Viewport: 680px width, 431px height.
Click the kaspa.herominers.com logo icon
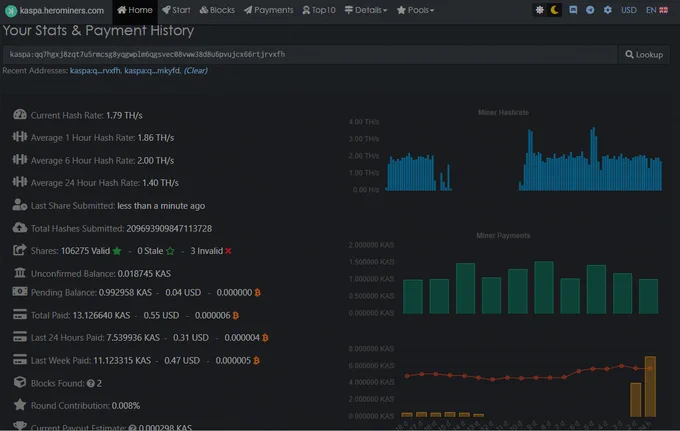(x=11, y=10)
